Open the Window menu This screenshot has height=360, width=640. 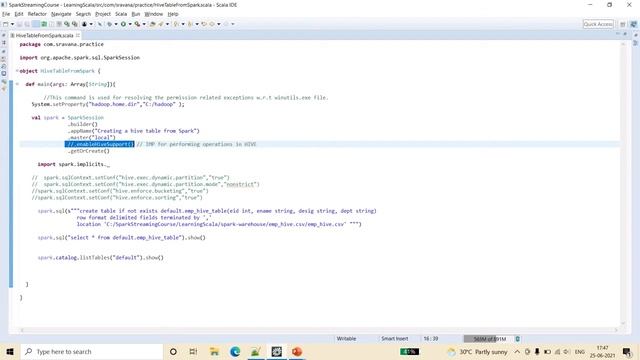153,14
